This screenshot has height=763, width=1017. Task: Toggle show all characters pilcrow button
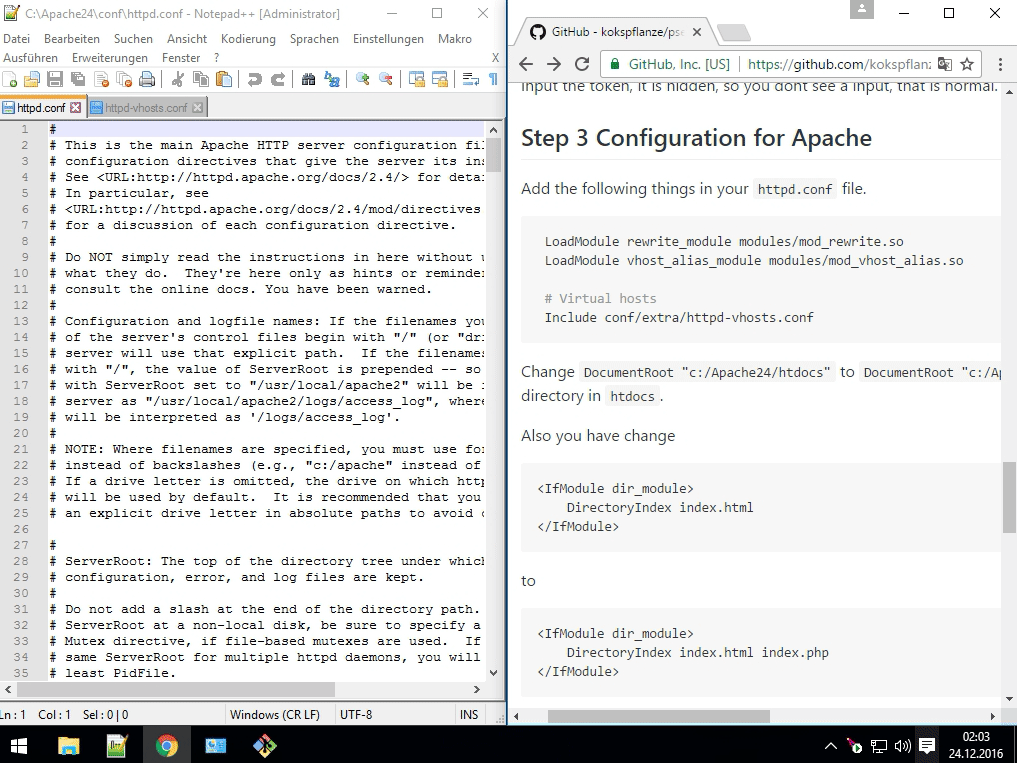point(492,79)
